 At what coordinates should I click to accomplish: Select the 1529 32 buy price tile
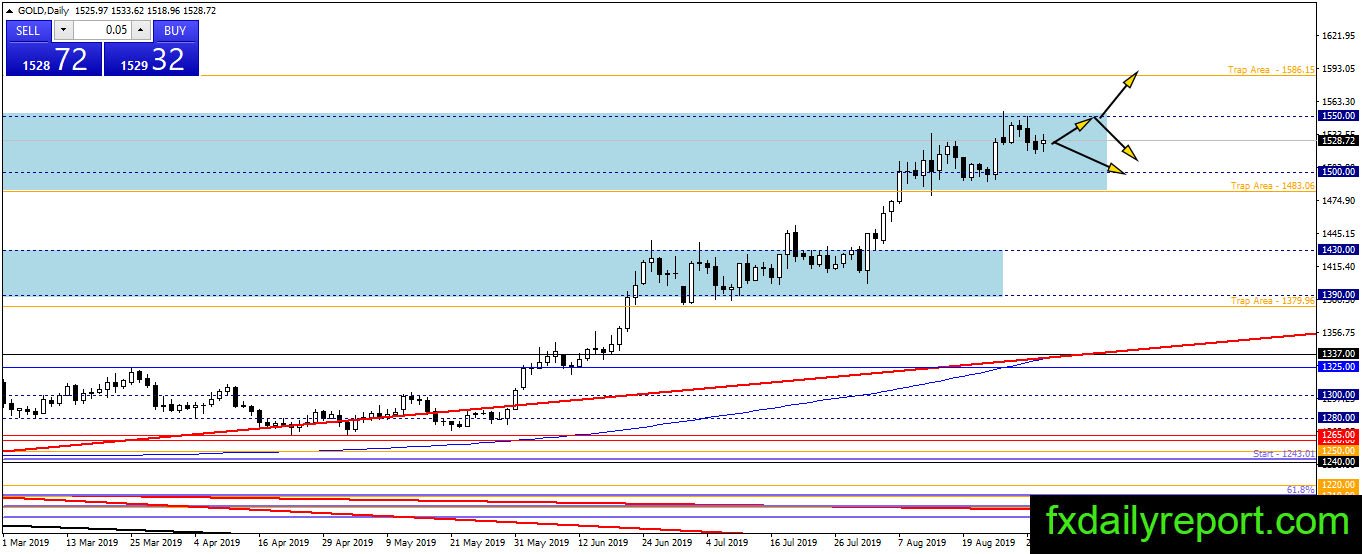pos(151,59)
